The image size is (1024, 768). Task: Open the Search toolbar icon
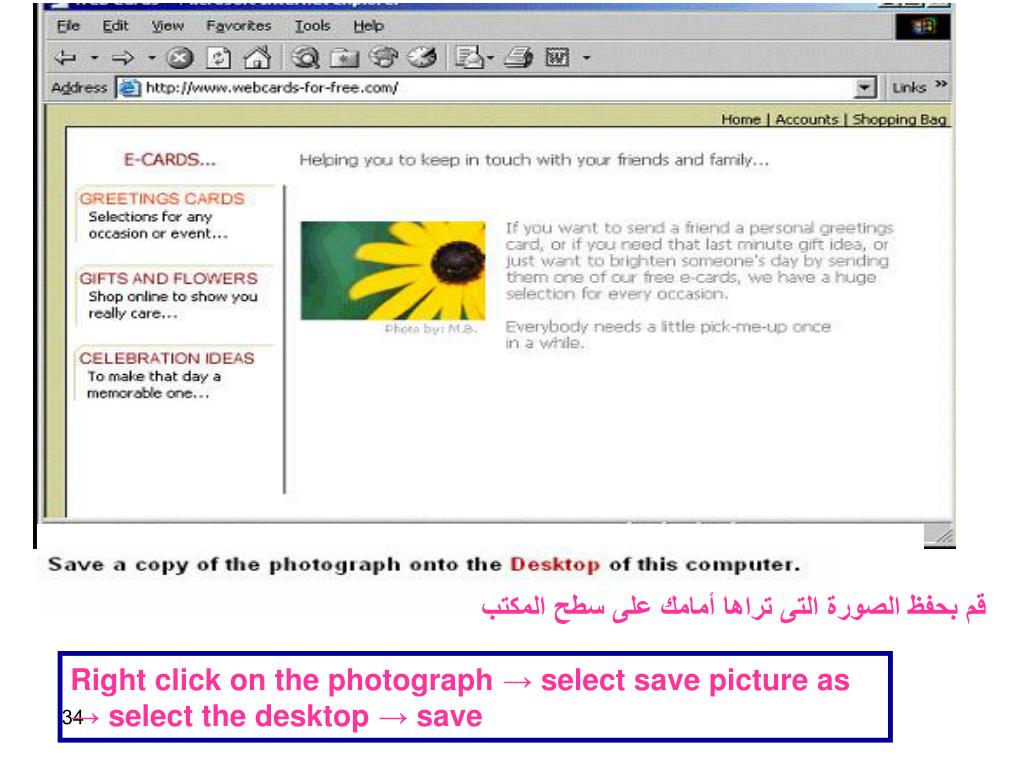click(x=305, y=58)
